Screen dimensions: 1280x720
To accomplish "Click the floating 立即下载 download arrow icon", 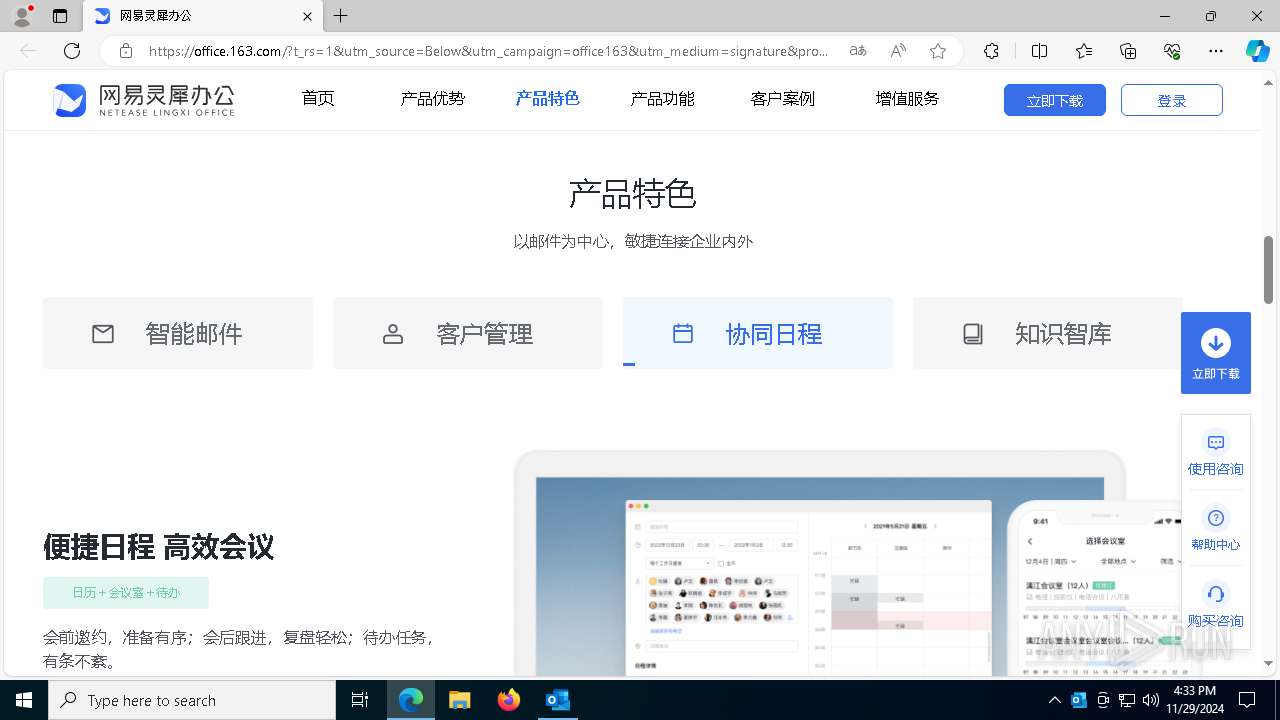I will pos(1216,343).
